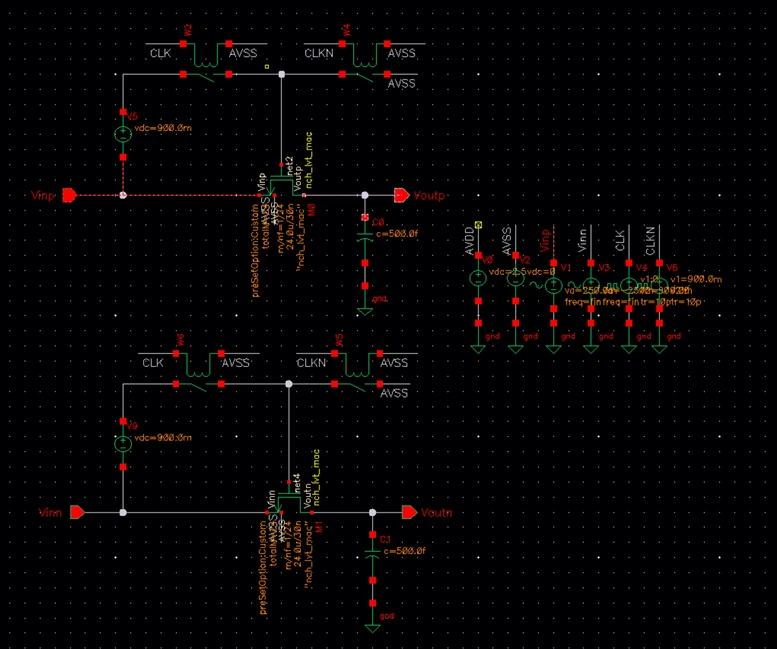Select the W4 switch control coil
Image resolution: width=777 pixels, height=649 pixels.
coord(365,55)
